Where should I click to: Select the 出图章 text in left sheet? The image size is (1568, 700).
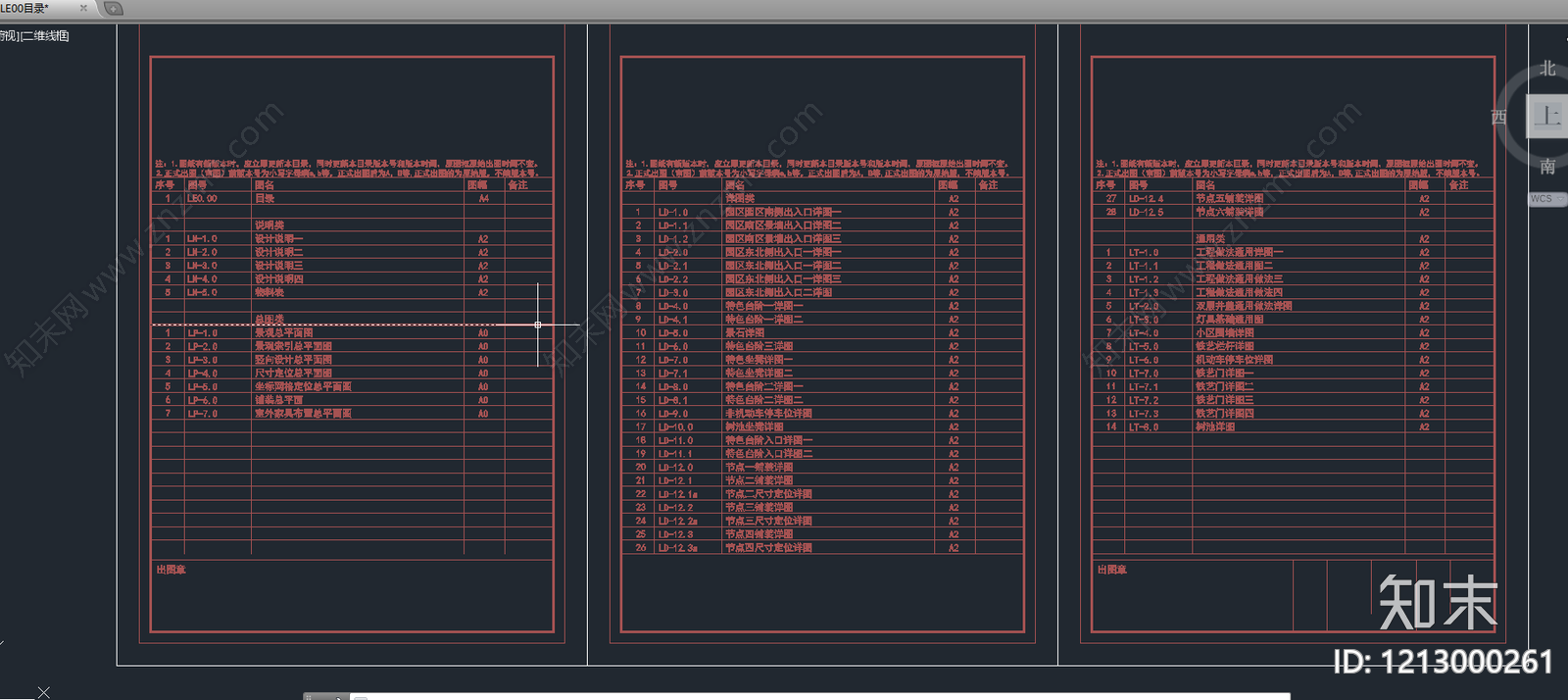(171, 570)
